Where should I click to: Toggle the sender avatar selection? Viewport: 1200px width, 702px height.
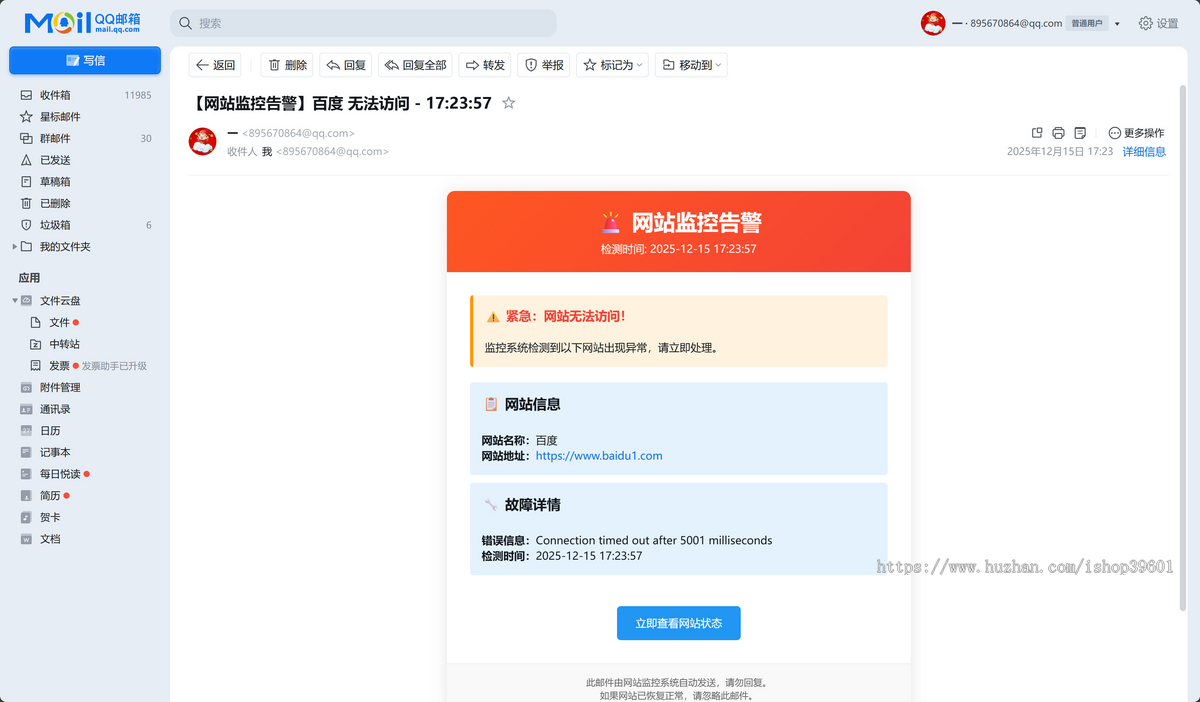202,141
